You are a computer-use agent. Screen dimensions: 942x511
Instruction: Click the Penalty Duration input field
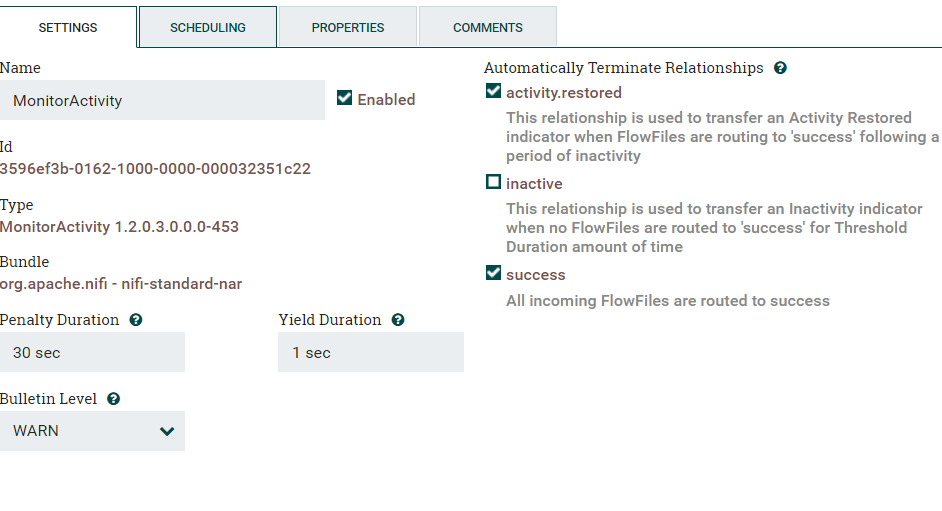coord(92,352)
